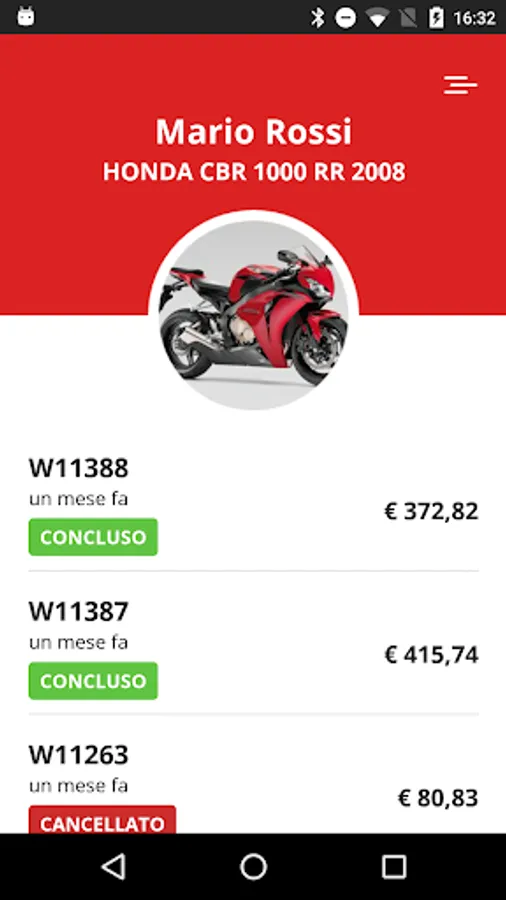Viewport: 506px width, 900px height.
Task: Select the € 372,82 amount
Action: [x=431, y=511]
